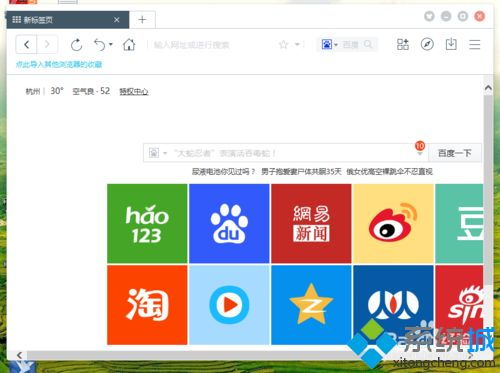Screen dimensions: 500x373
Task: Open home page via the house icon
Action: point(129,44)
